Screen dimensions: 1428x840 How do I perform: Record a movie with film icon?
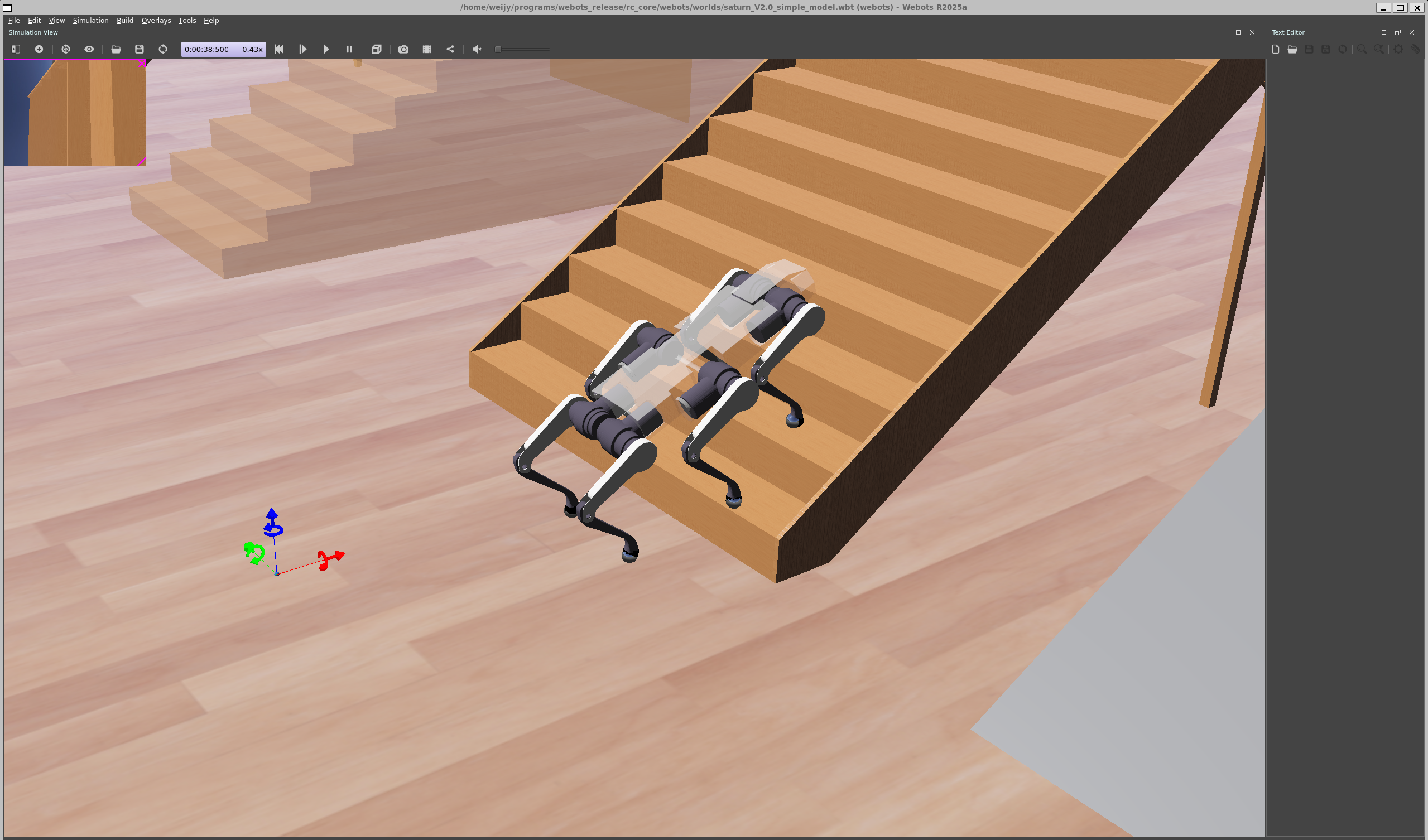pyautogui.click(x=427, y=49)
